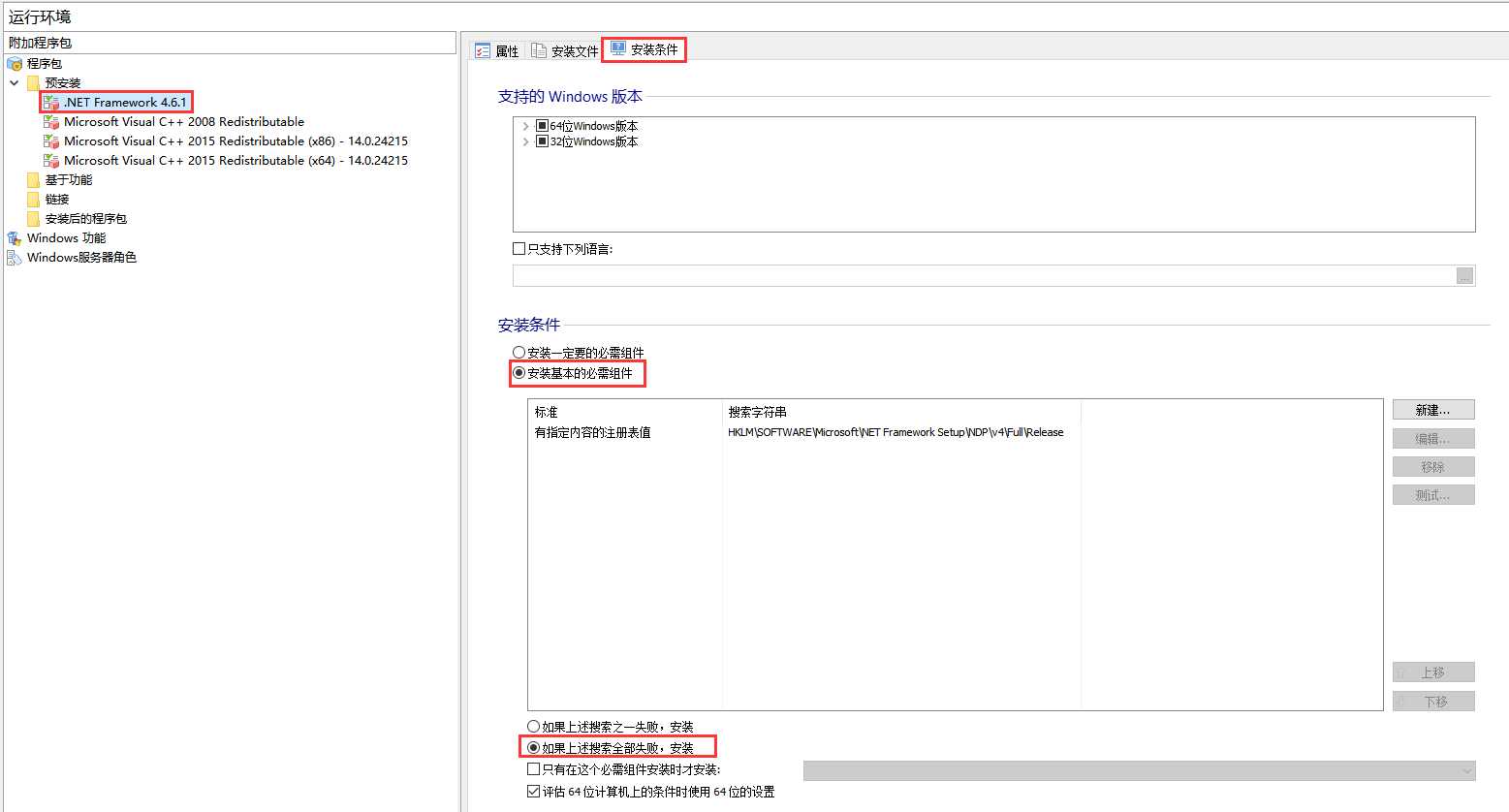Click the Windows服务器角色 icon
The width and height of the screenshot is (1509, 812).
pyautogui.click(x=15, y=258)
